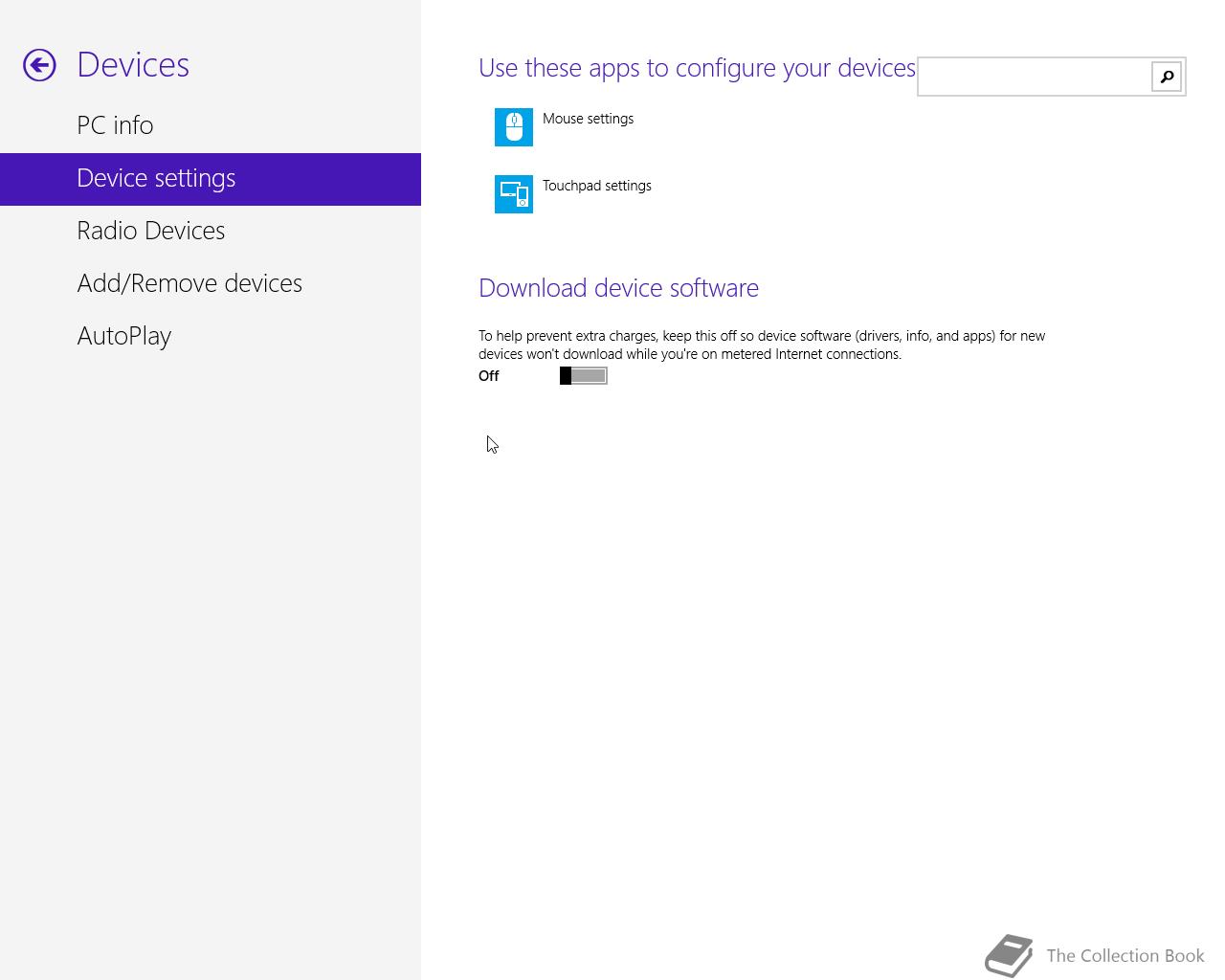Open the Mouse settings icon tile
Image resolution: width=1225 pixels, height=980 pixels.
pyautogui.click(x=514, y=127)
